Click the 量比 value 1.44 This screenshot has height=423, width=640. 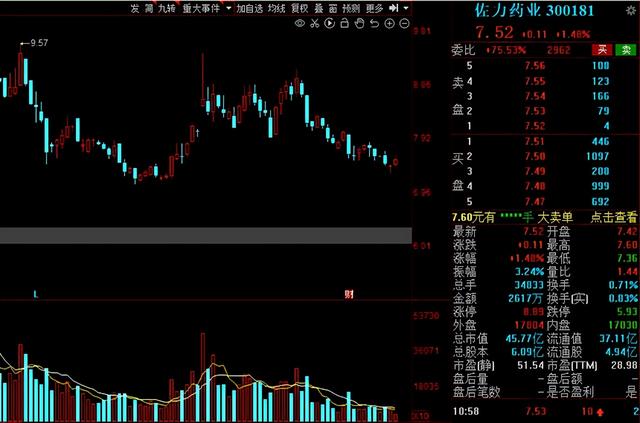627,272
